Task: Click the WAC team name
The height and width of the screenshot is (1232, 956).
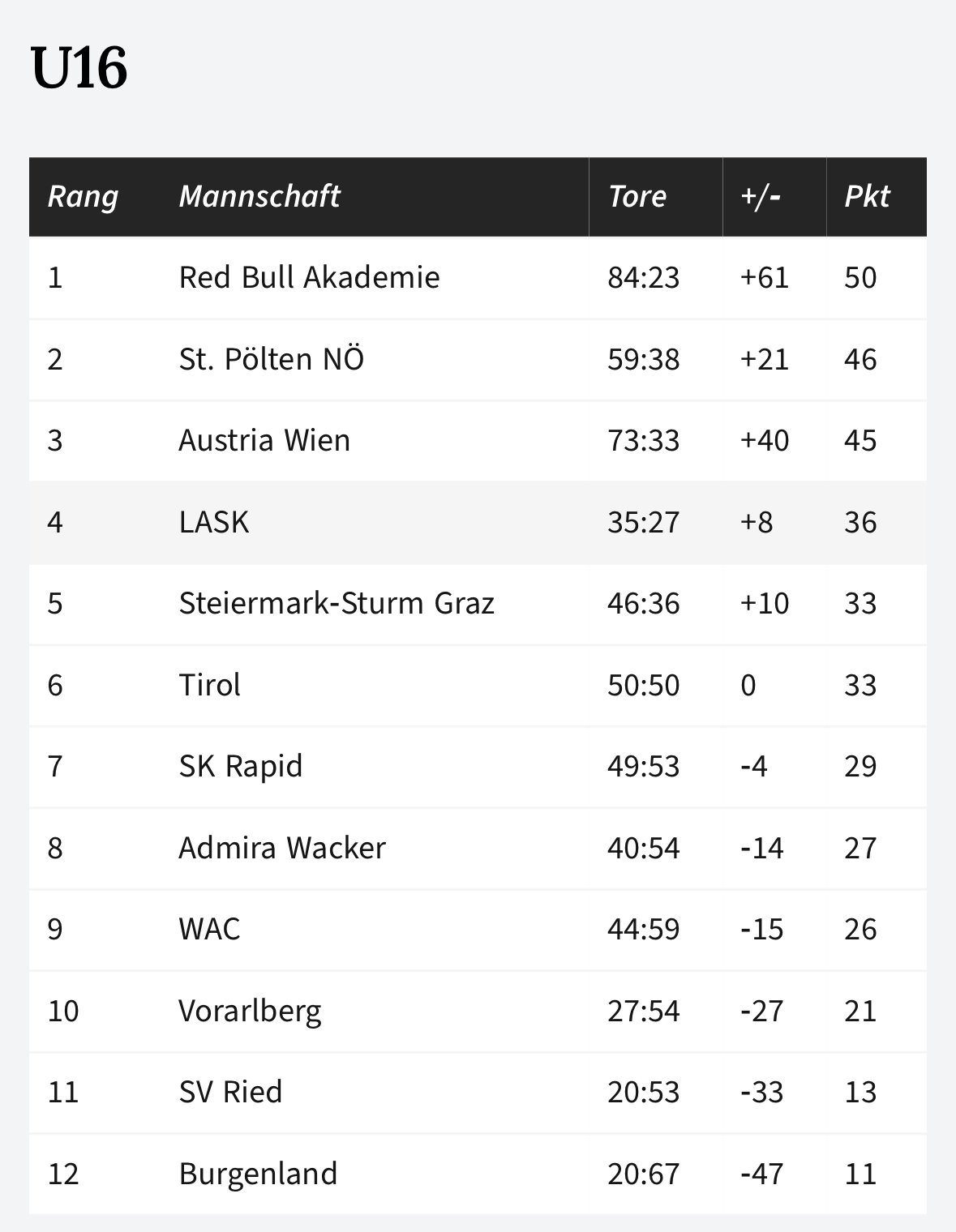Action: point(209,929)
